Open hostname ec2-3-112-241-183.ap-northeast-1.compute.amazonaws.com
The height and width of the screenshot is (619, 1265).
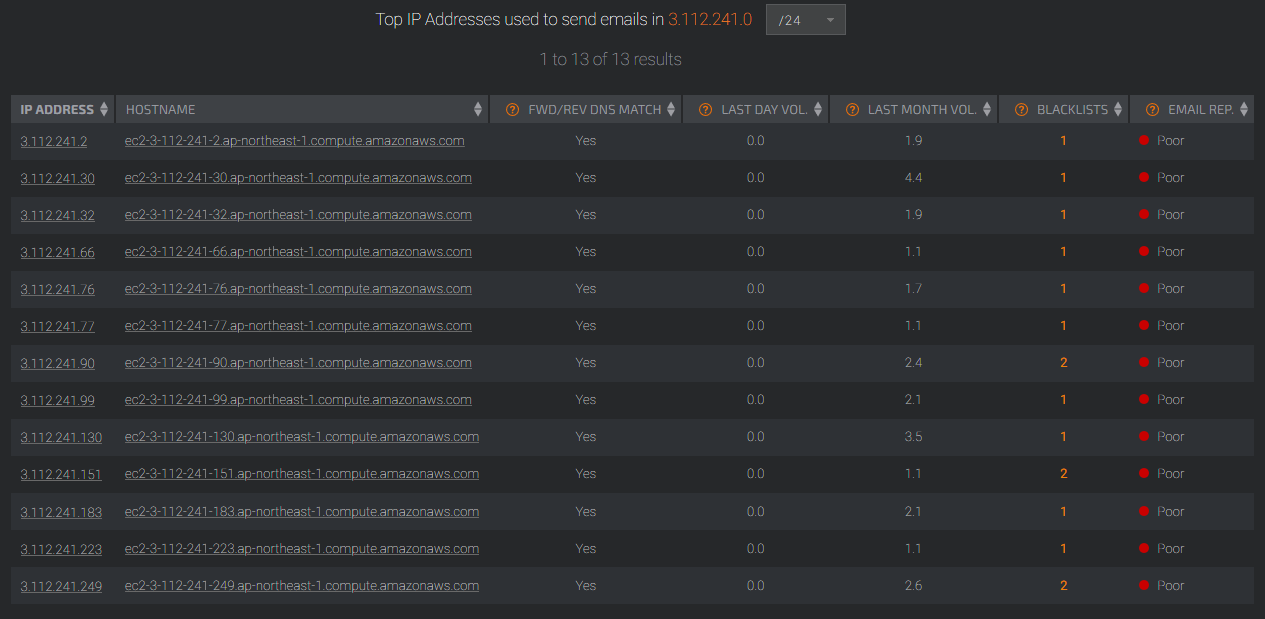[301, 512]
